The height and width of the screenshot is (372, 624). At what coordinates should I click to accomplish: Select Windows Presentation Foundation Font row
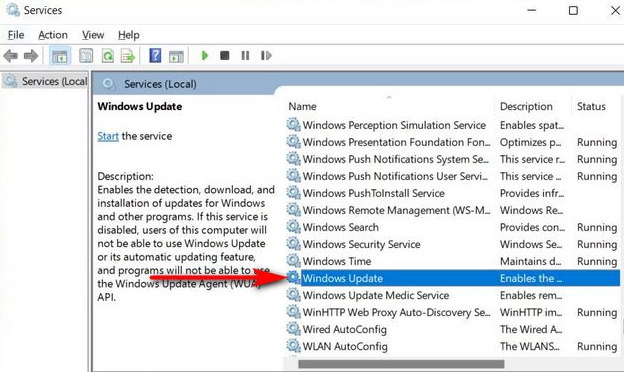(453, 142)
